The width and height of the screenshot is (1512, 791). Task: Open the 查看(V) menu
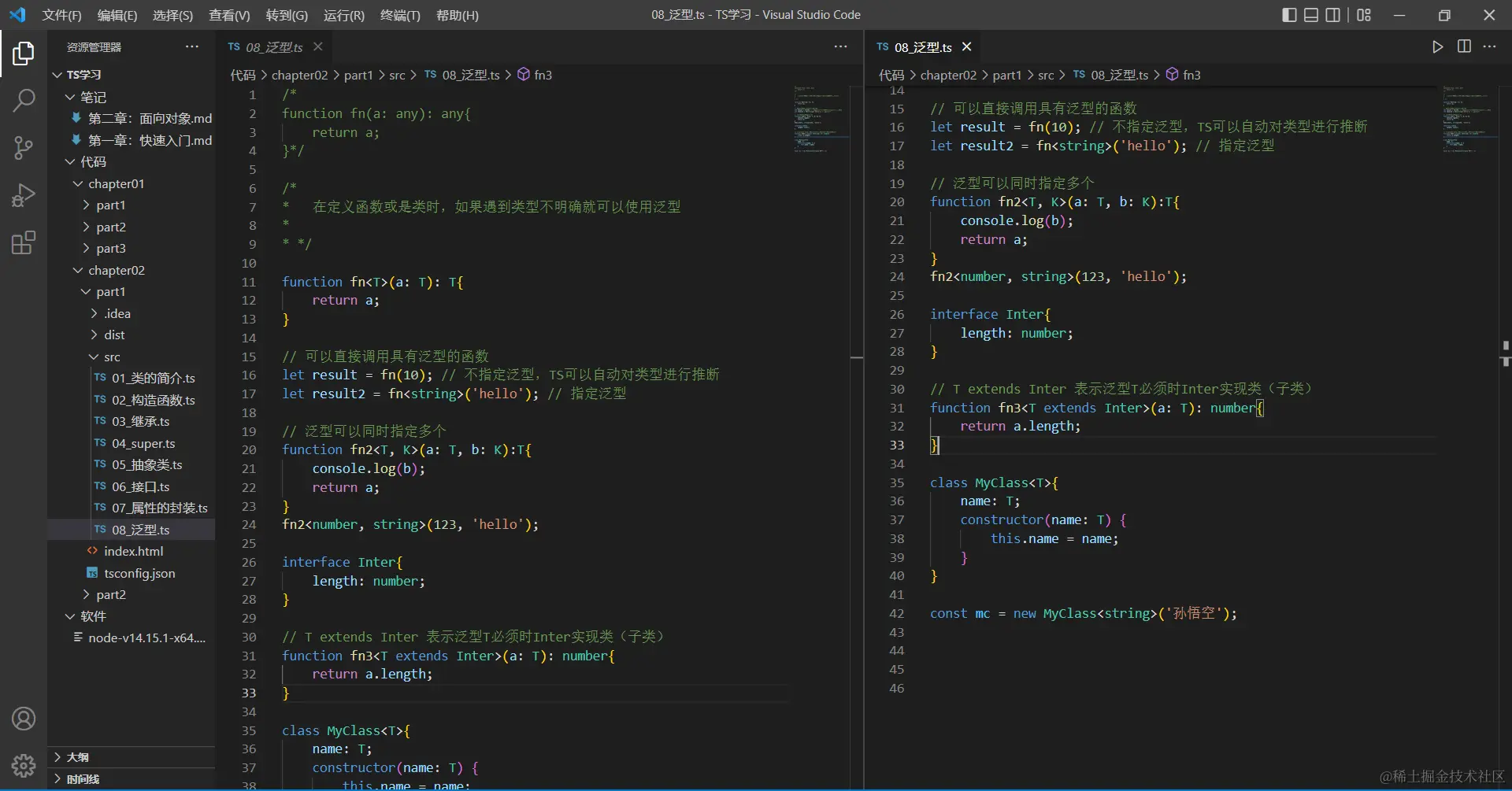click(229, 15)
